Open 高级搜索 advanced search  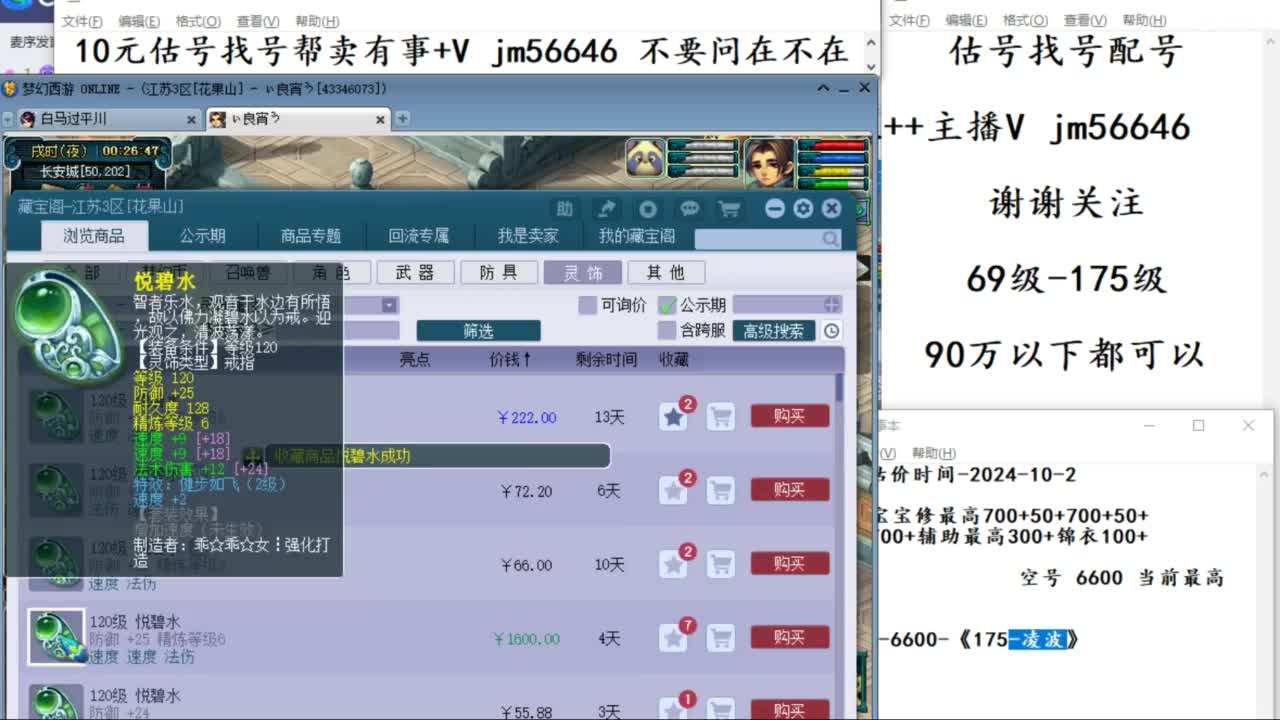click(773, 331)
